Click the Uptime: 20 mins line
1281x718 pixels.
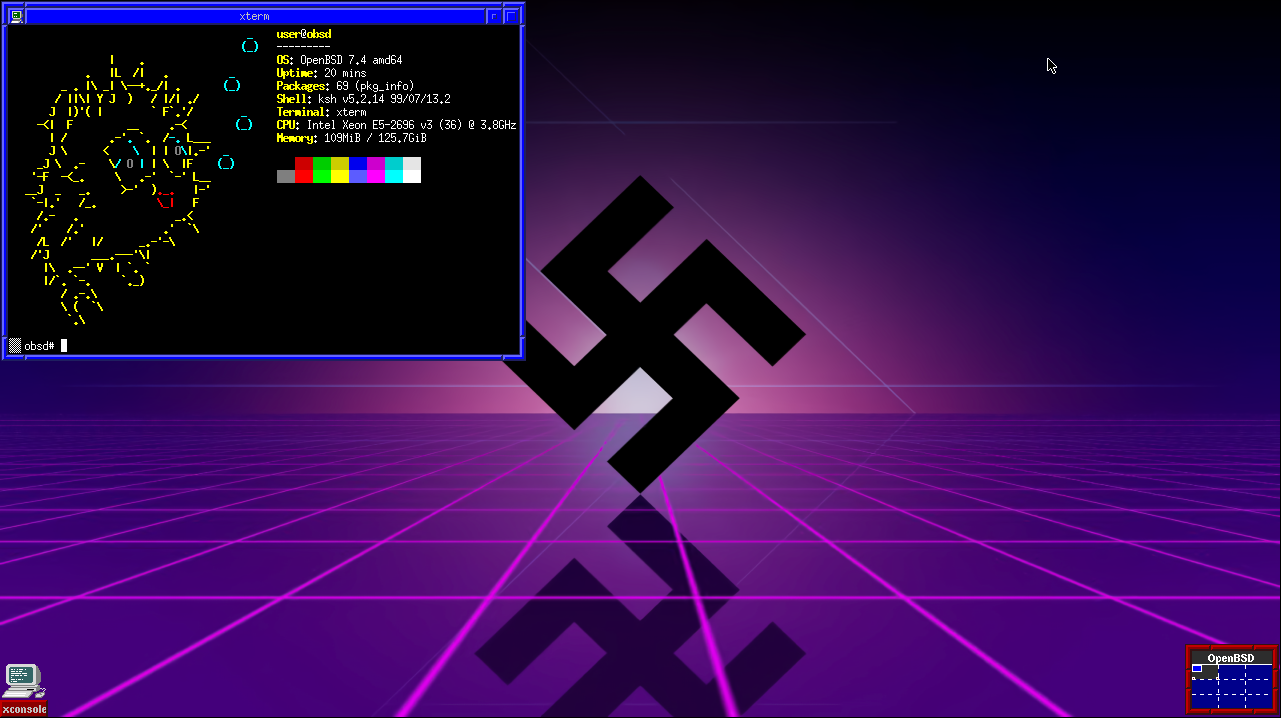(x=321, y=73)
